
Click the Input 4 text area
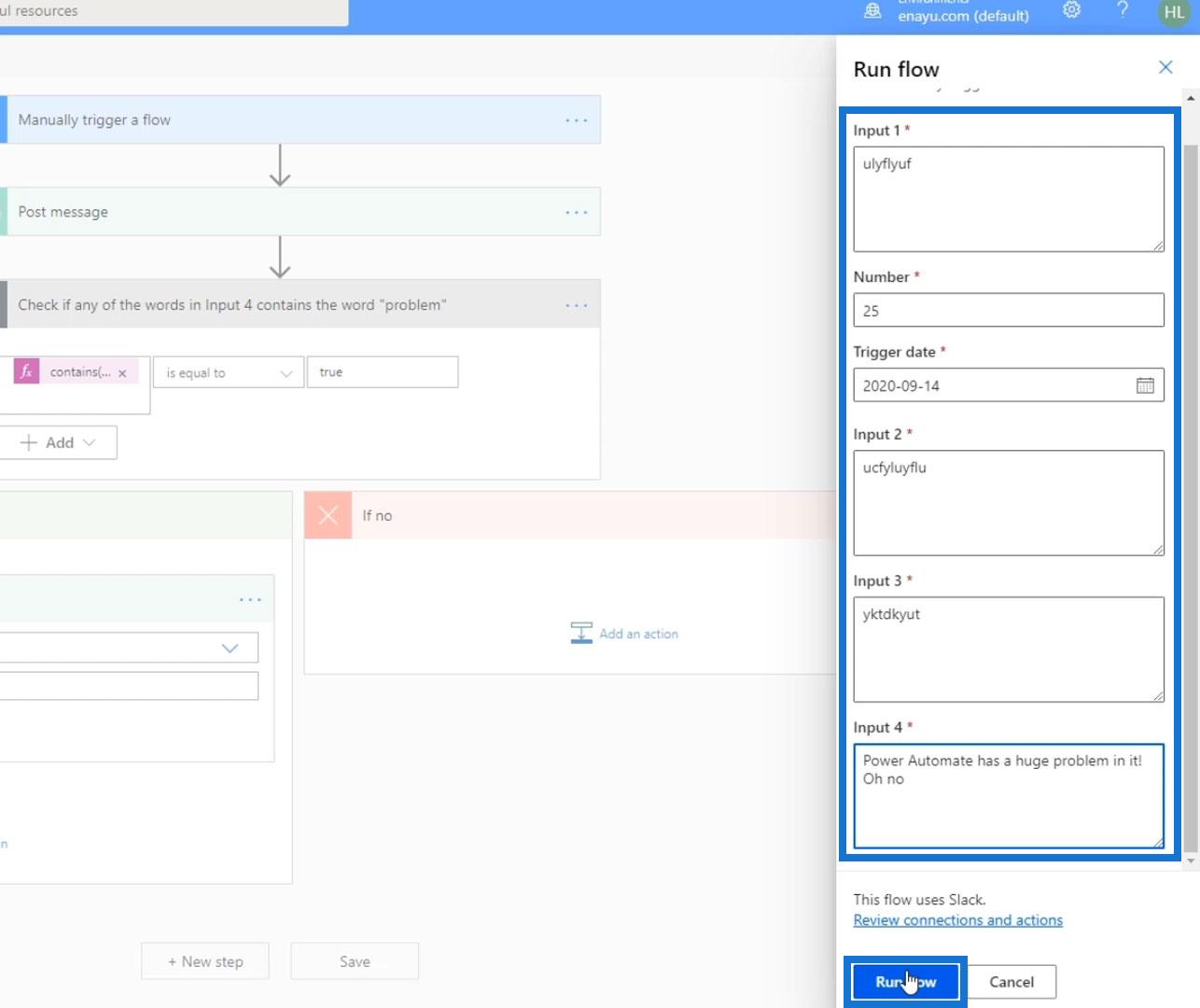pos(1009,796)
